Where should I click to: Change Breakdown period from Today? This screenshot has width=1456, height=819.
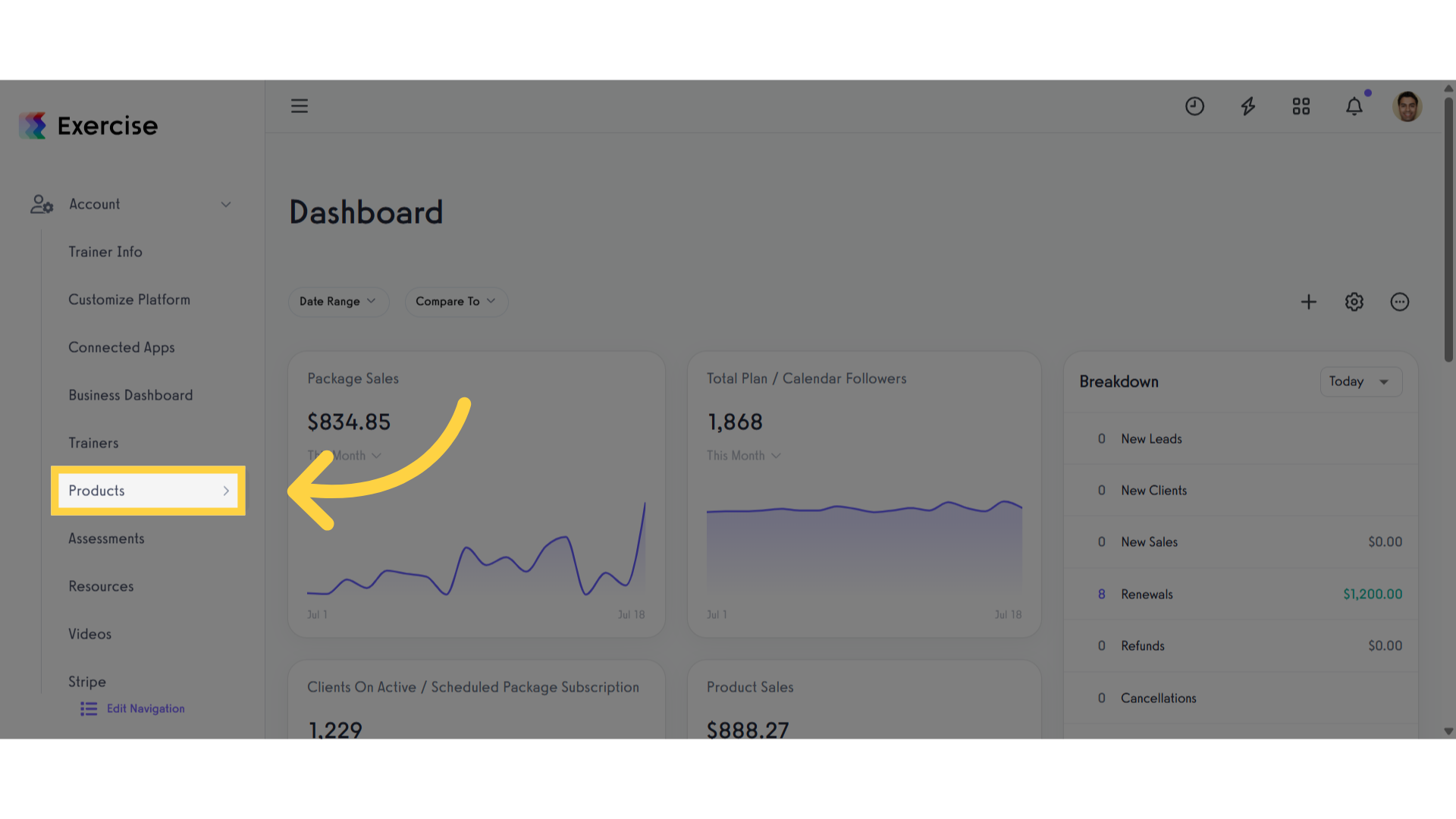1361,381
